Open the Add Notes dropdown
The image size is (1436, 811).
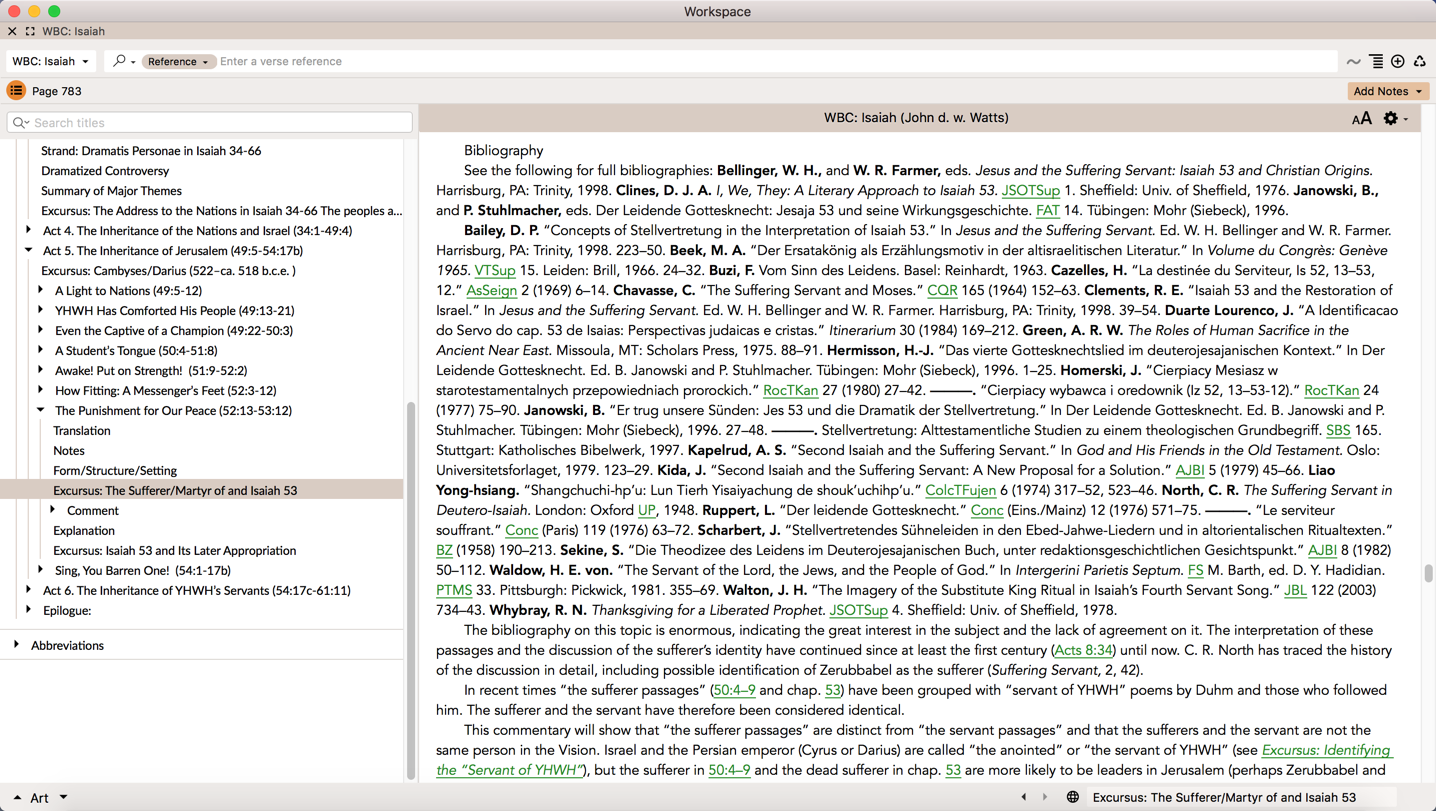[x=1388, y=91]
